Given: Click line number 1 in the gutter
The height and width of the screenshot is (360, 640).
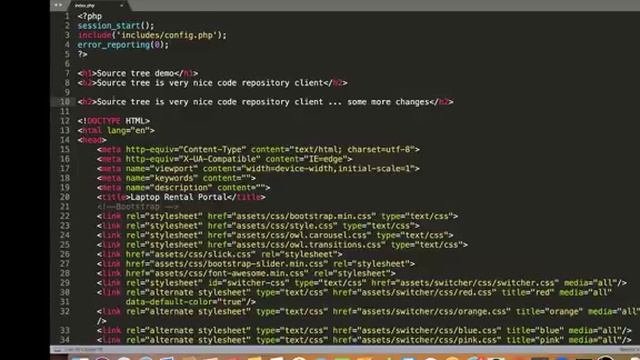Looking at the screenshot, I should (67, 16).
